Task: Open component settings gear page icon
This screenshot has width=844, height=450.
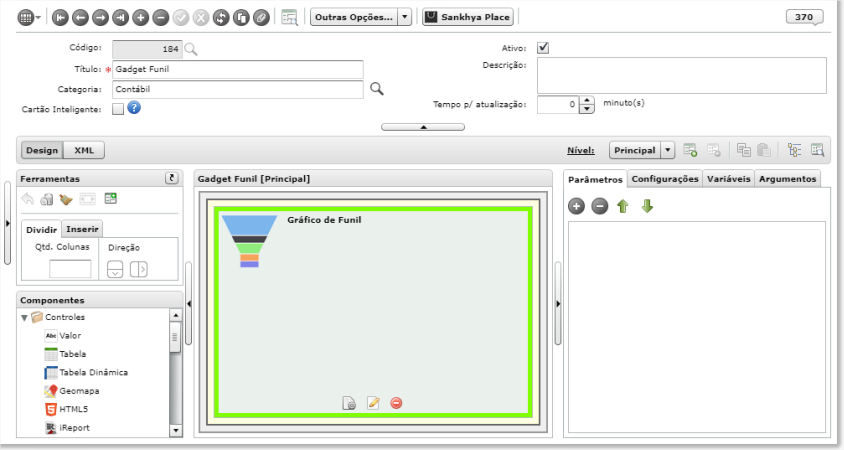Action: (x=349, y=403)
